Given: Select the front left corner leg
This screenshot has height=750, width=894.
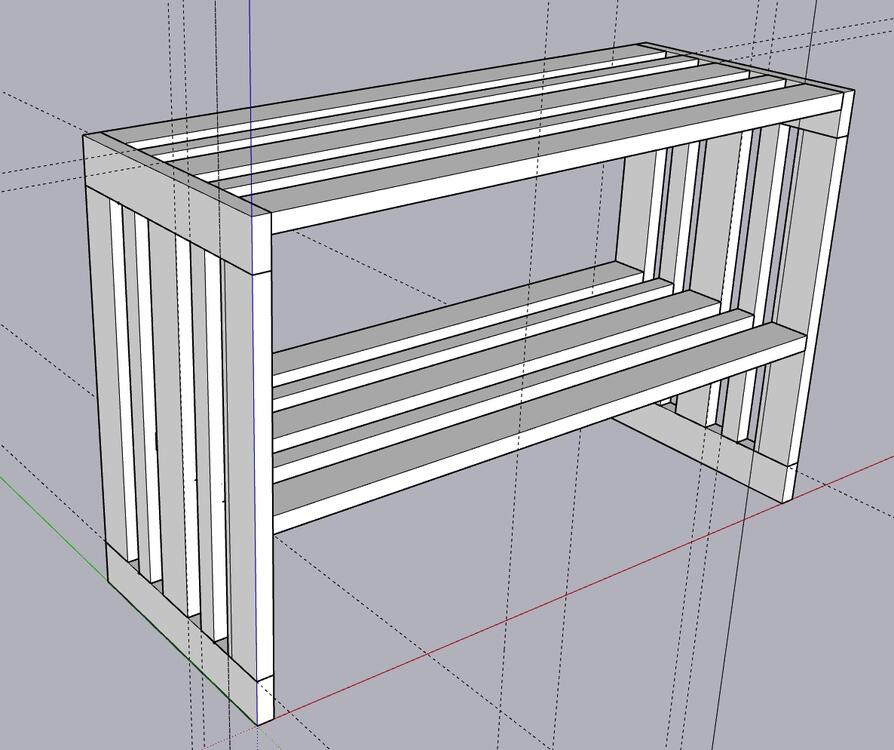Looking at the screenshot, I should tap(262, 480).
